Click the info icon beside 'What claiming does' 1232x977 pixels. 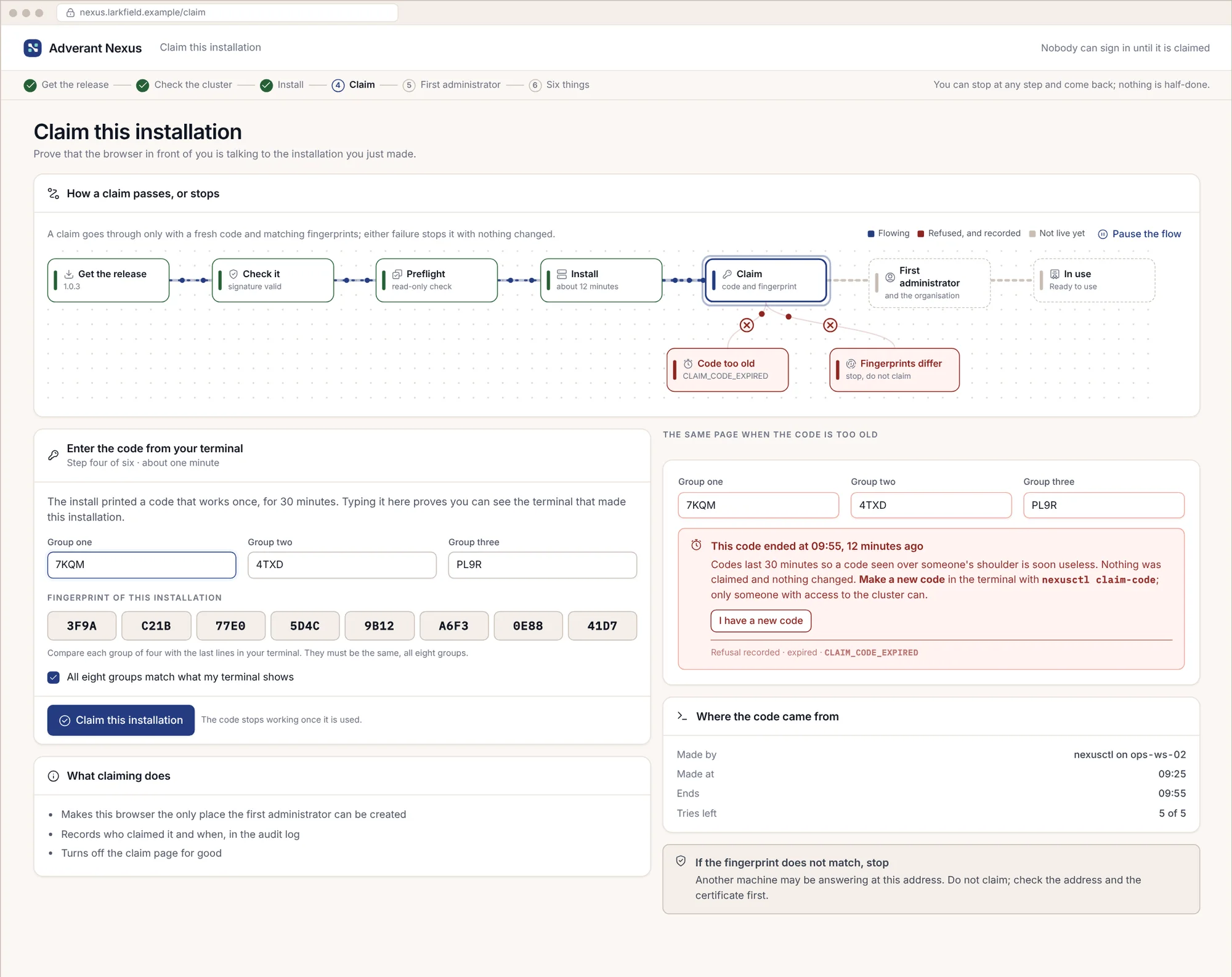(x=54, y=776)
